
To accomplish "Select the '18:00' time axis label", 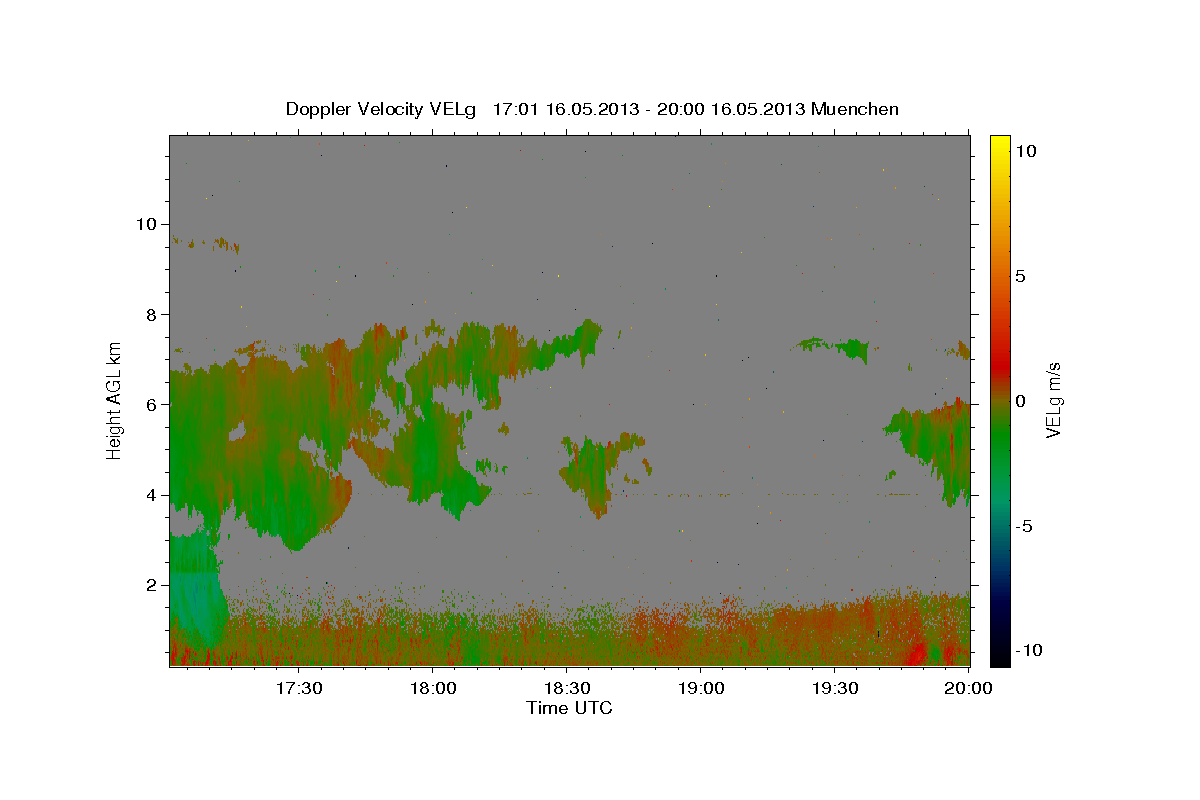I will click(433, 688).
